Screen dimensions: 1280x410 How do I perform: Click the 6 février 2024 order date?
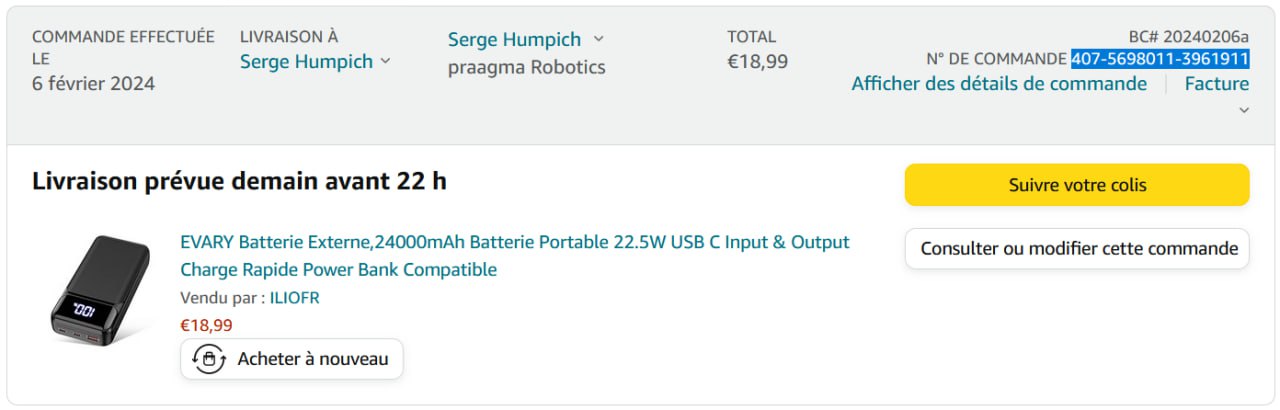[93, 84]
